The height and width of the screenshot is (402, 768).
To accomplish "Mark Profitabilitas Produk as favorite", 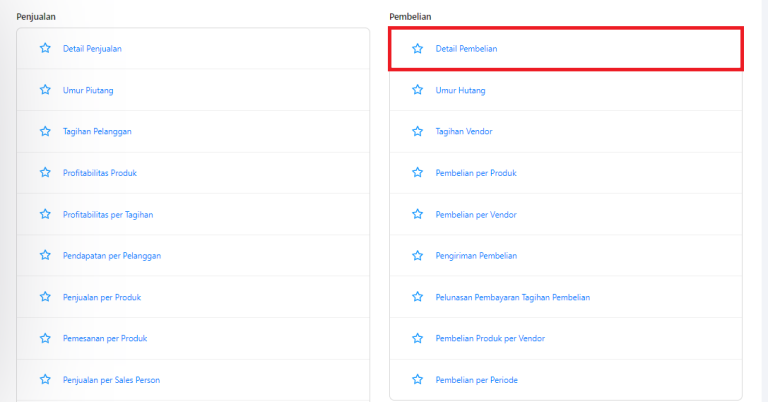I will 45,172.
